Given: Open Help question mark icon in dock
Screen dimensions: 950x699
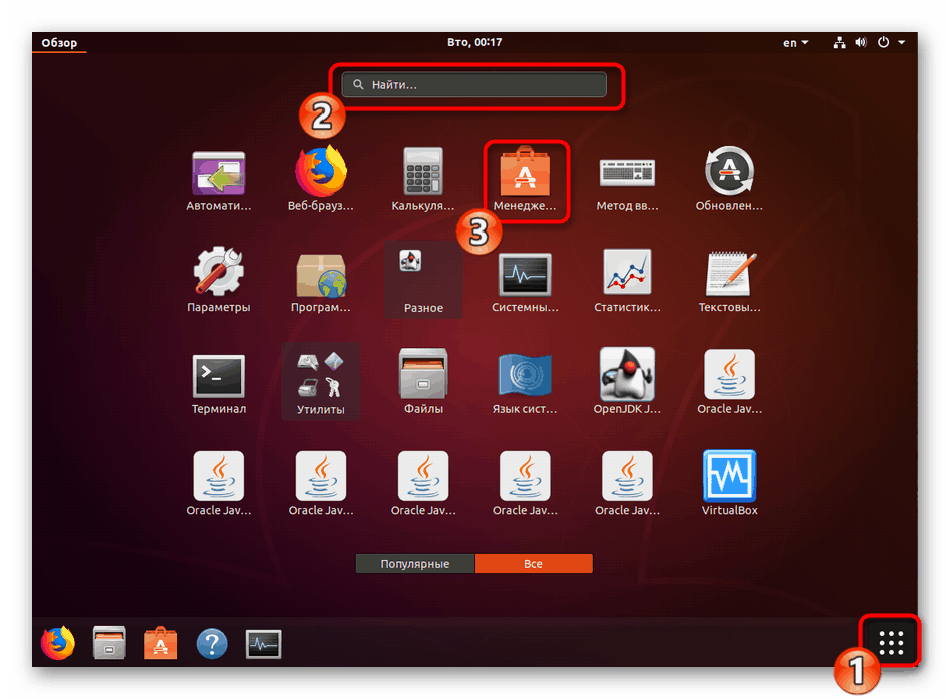Looking at the screenshot, I should [212, 643].
